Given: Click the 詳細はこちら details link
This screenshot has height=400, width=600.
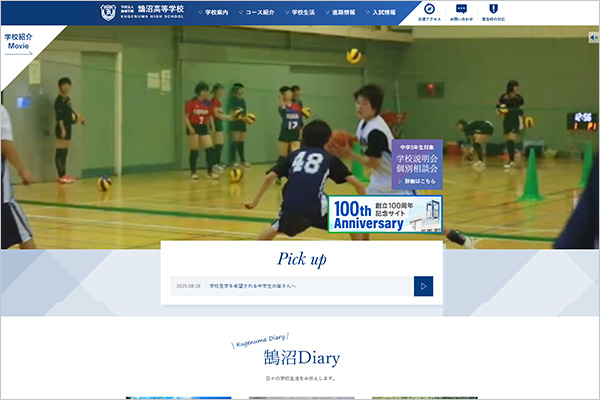Looking at the screenshot, I should [416, 182].
